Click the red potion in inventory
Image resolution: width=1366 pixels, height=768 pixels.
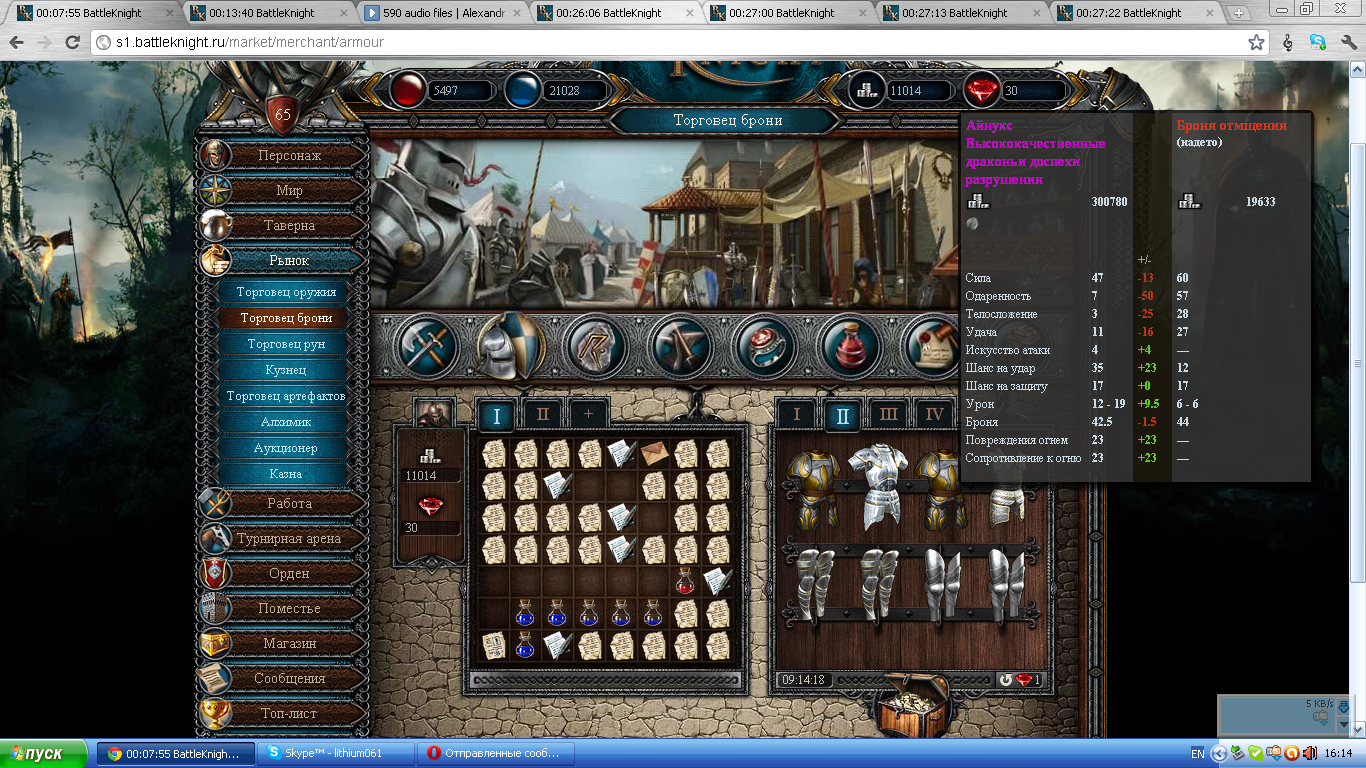coord(685,581)
